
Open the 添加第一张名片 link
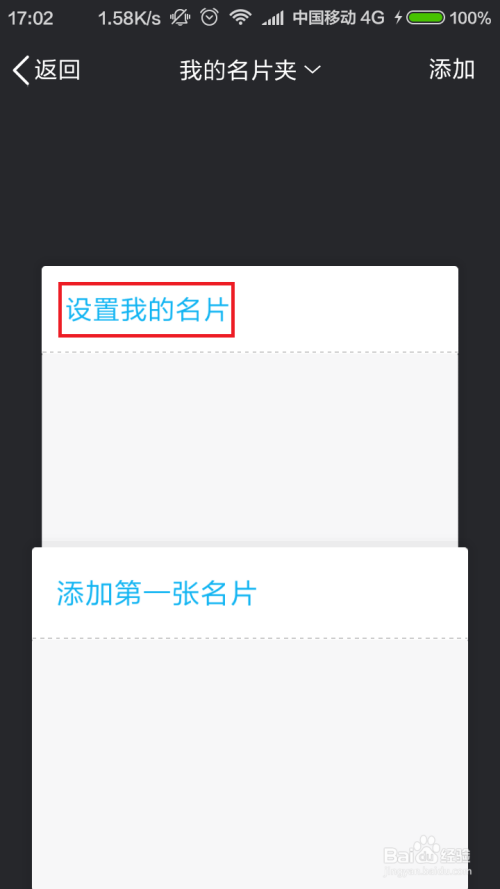pyautogui.click(x=157, y=593)
